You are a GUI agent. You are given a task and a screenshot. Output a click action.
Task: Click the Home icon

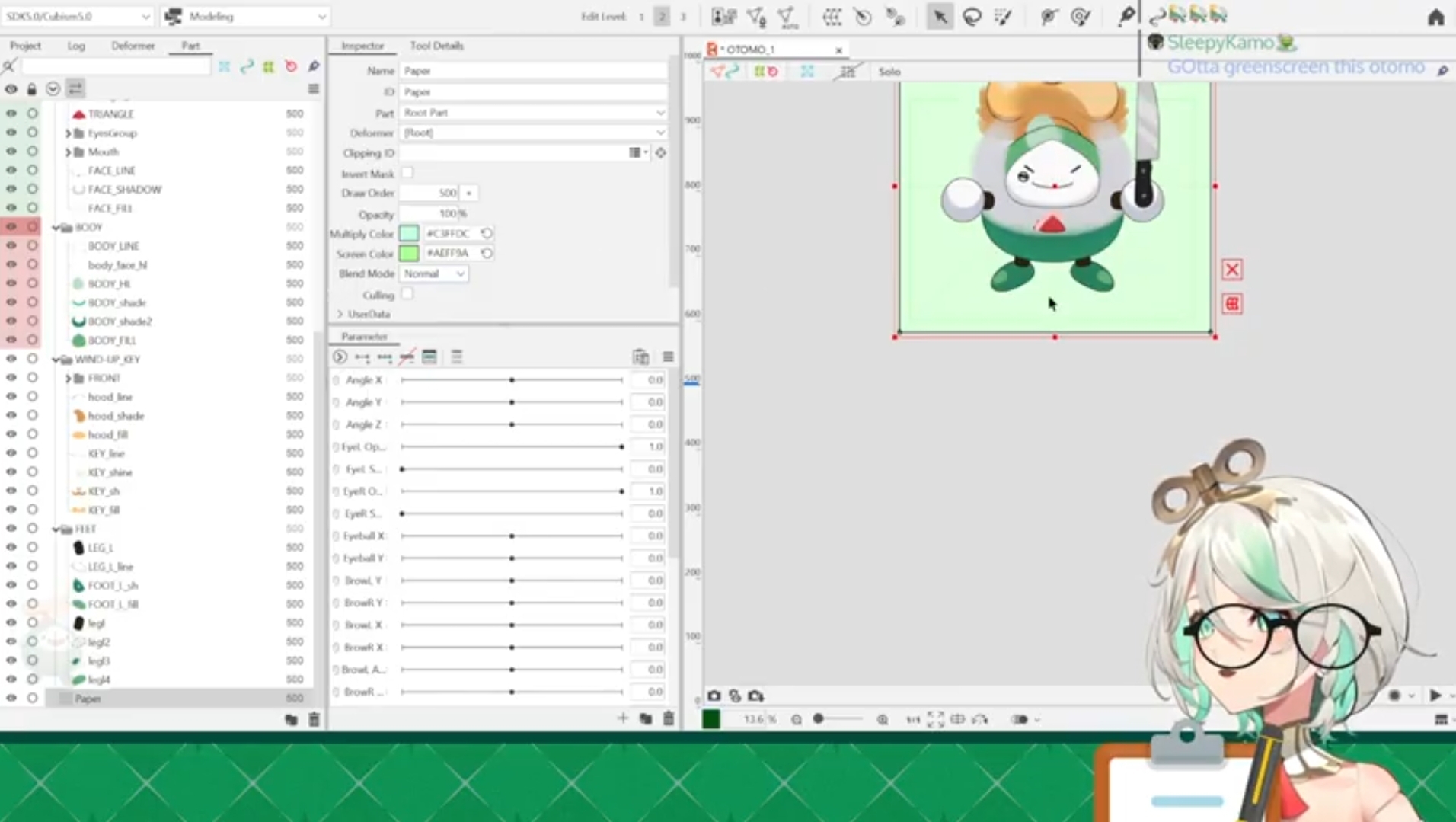1435,17
